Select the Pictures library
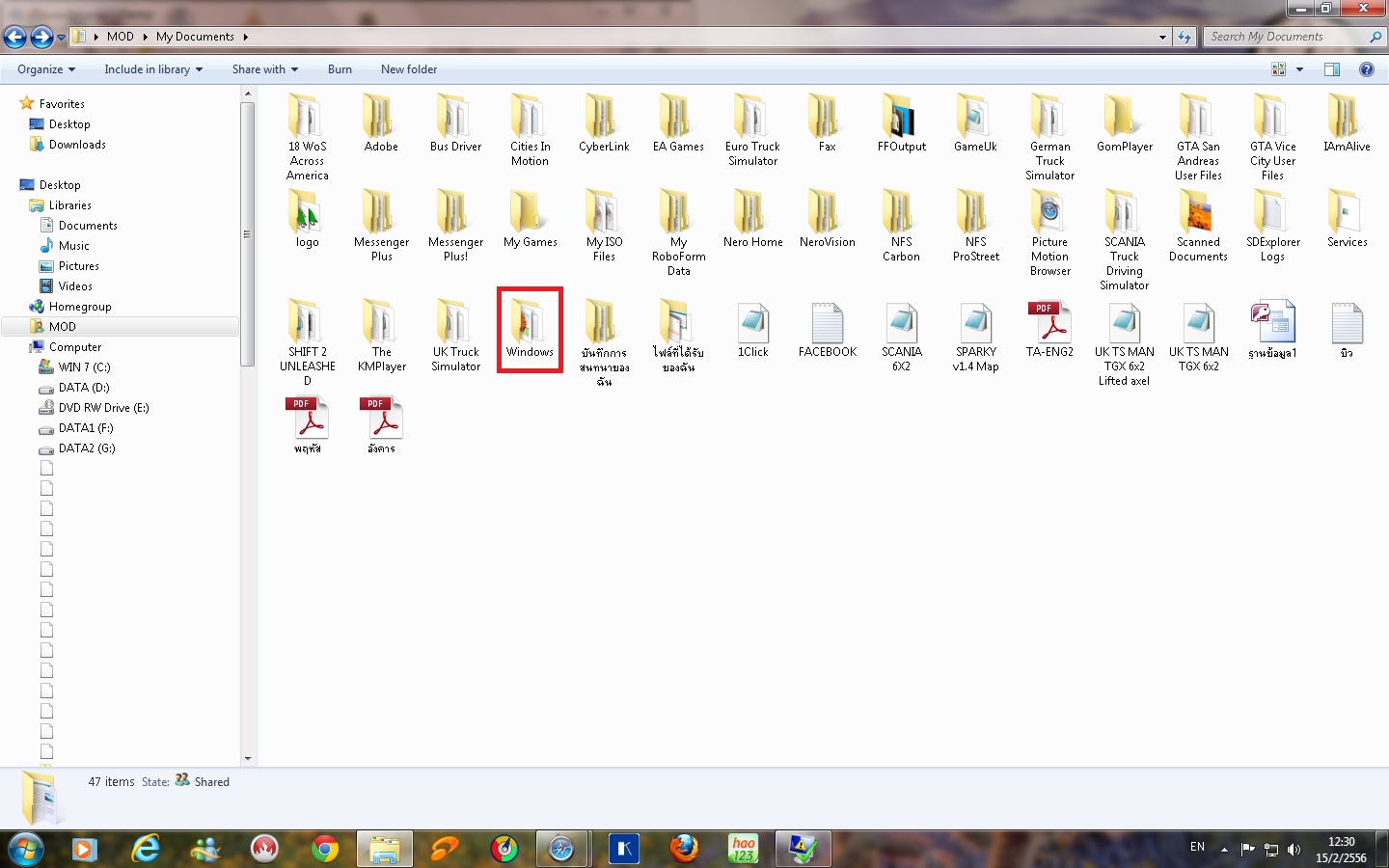The image size is (1389, 868). click(78, 266)
